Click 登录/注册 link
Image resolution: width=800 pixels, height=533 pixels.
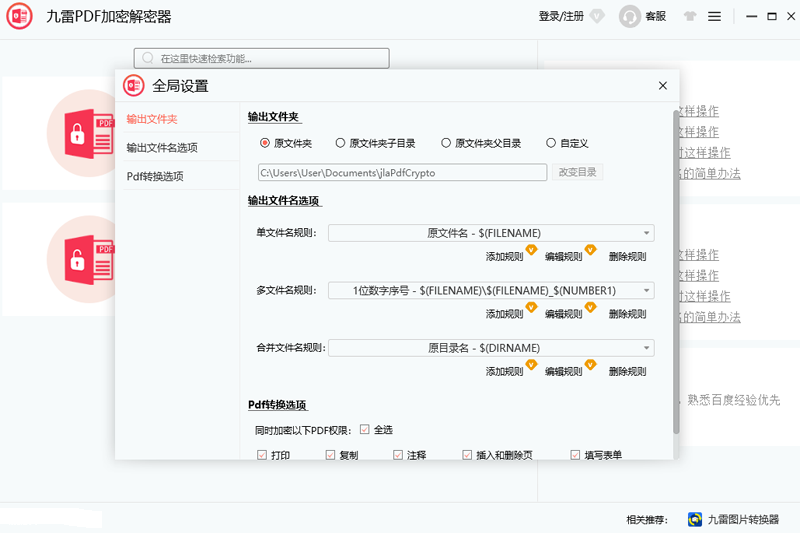coord(561,16)
